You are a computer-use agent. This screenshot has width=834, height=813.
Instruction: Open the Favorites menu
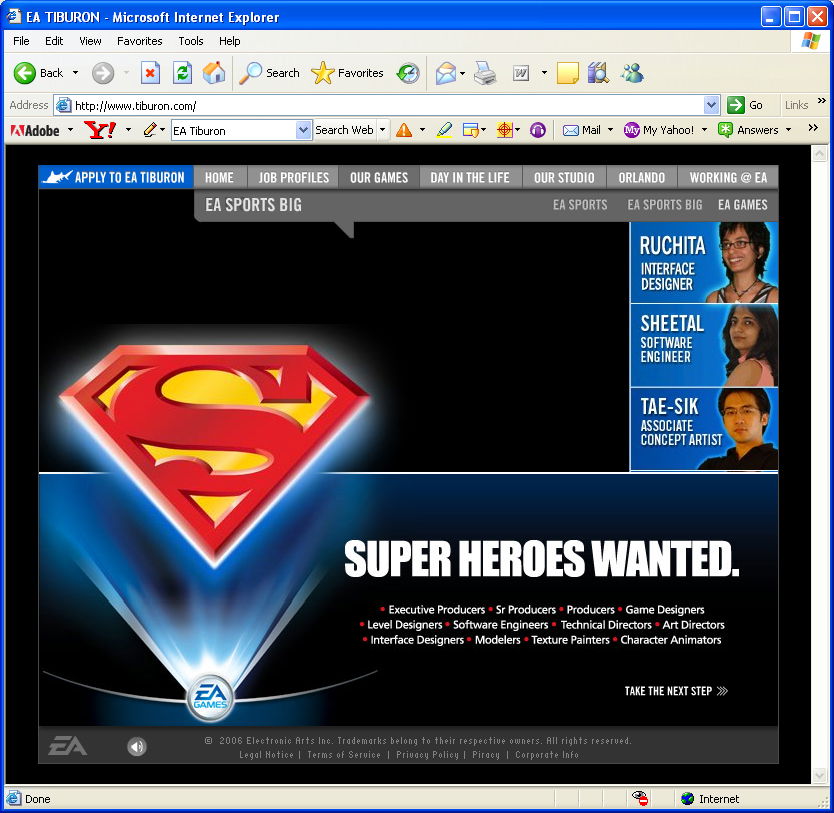click(139, 41)
